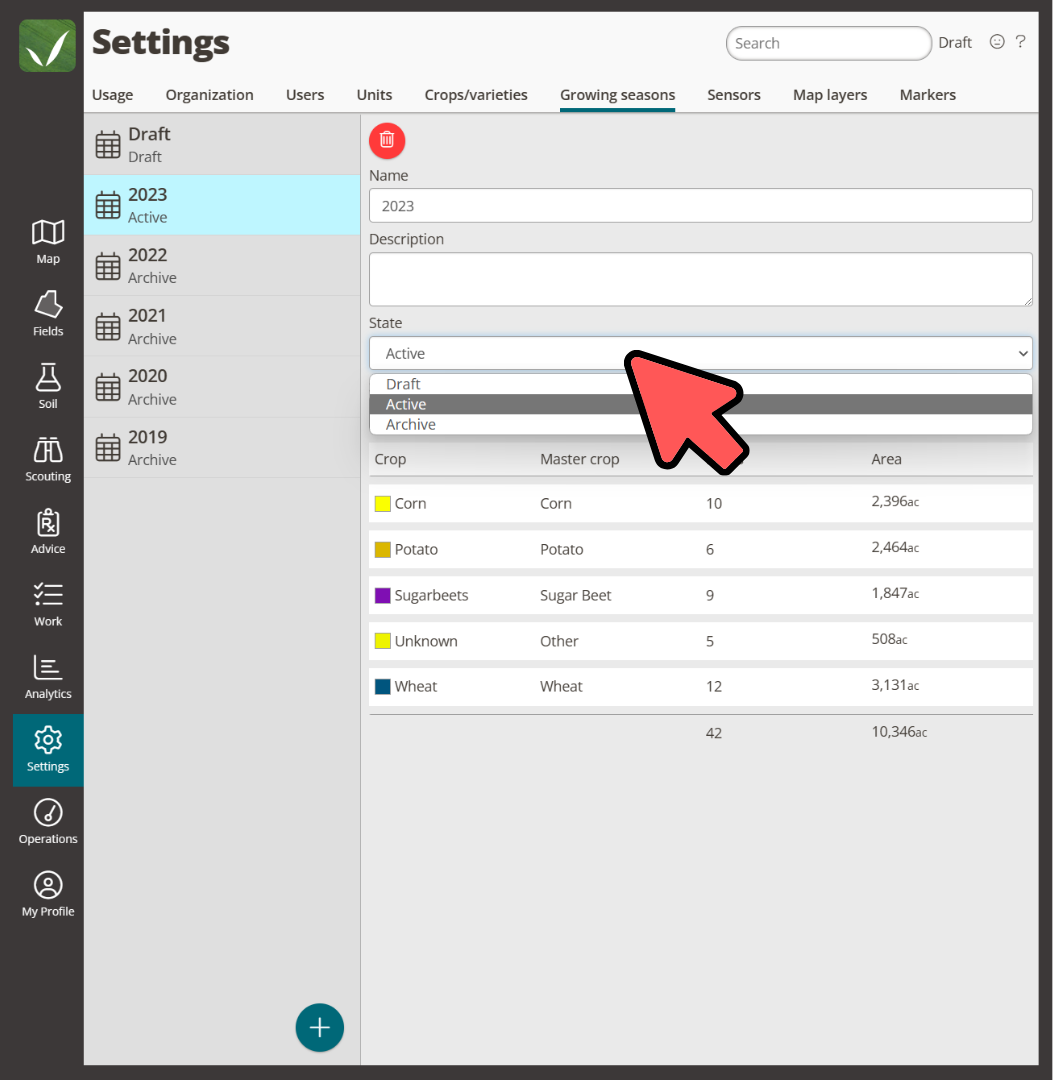1053x1080 pixels.
Task: Choose Draft option in State list
Action: 700,384
